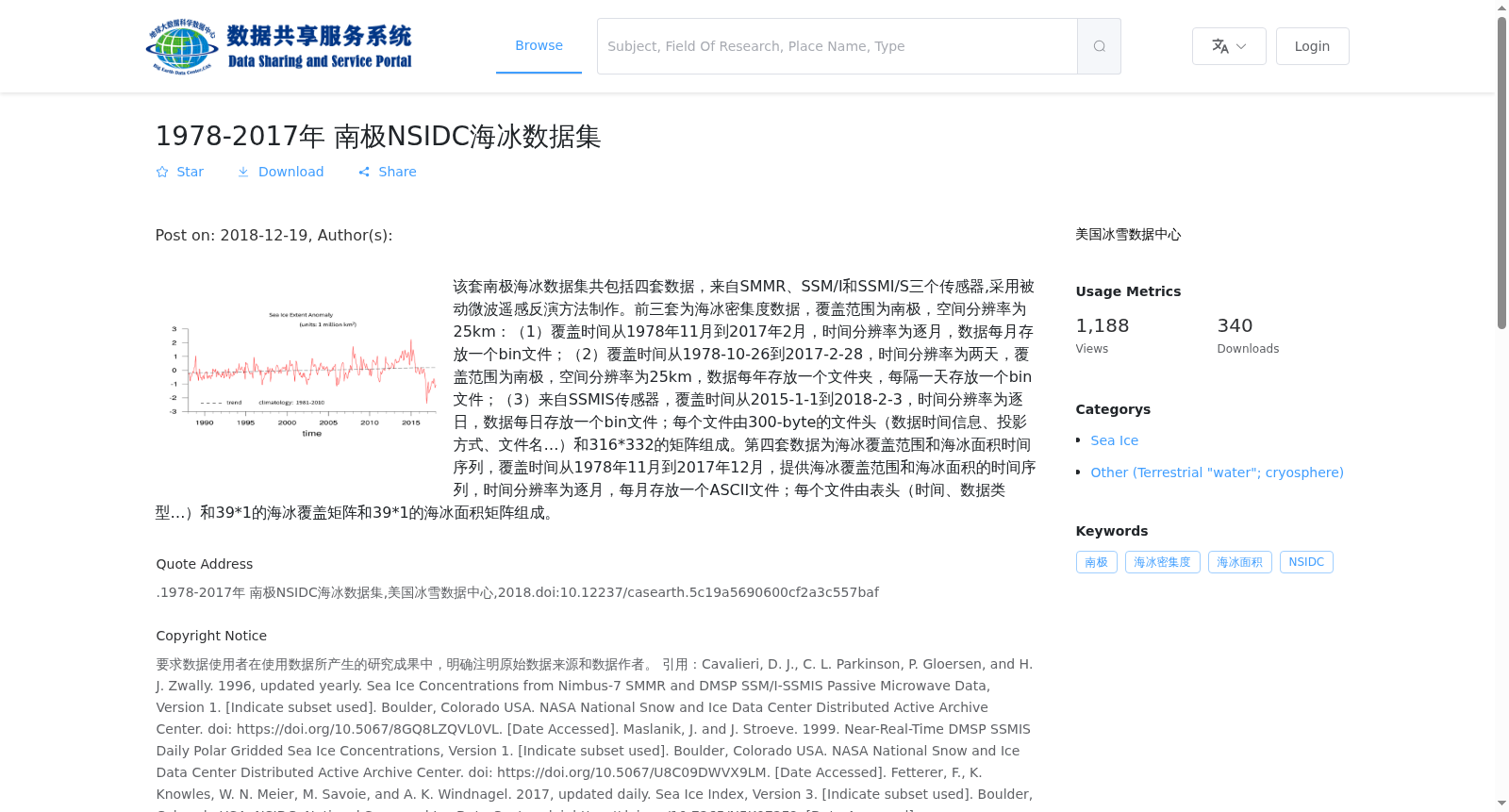Focus the subject search input field
The width and height of the screenshot is (1509, 812).
coord(837,46)
